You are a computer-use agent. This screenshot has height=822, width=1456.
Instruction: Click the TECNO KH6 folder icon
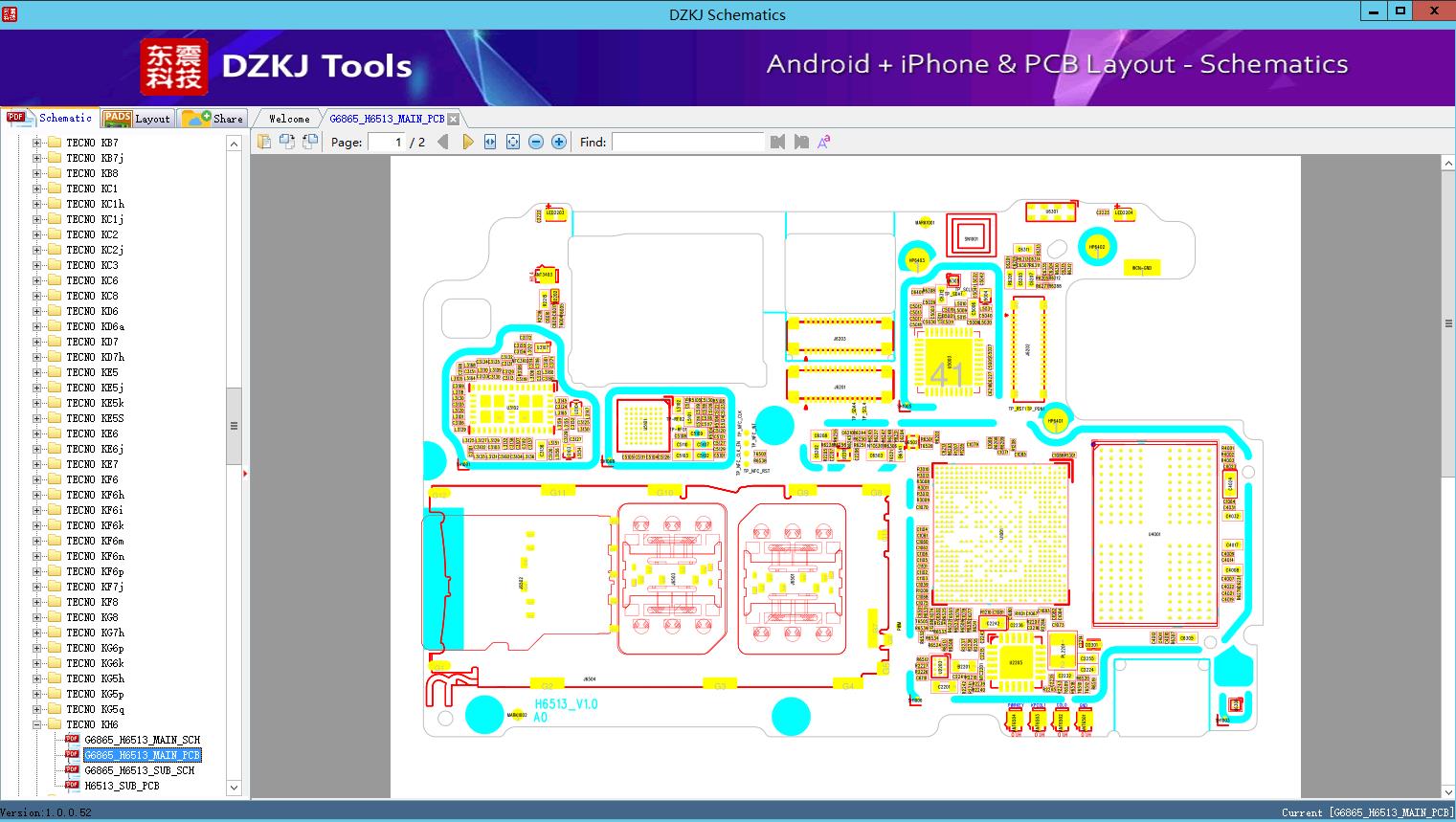55,724
